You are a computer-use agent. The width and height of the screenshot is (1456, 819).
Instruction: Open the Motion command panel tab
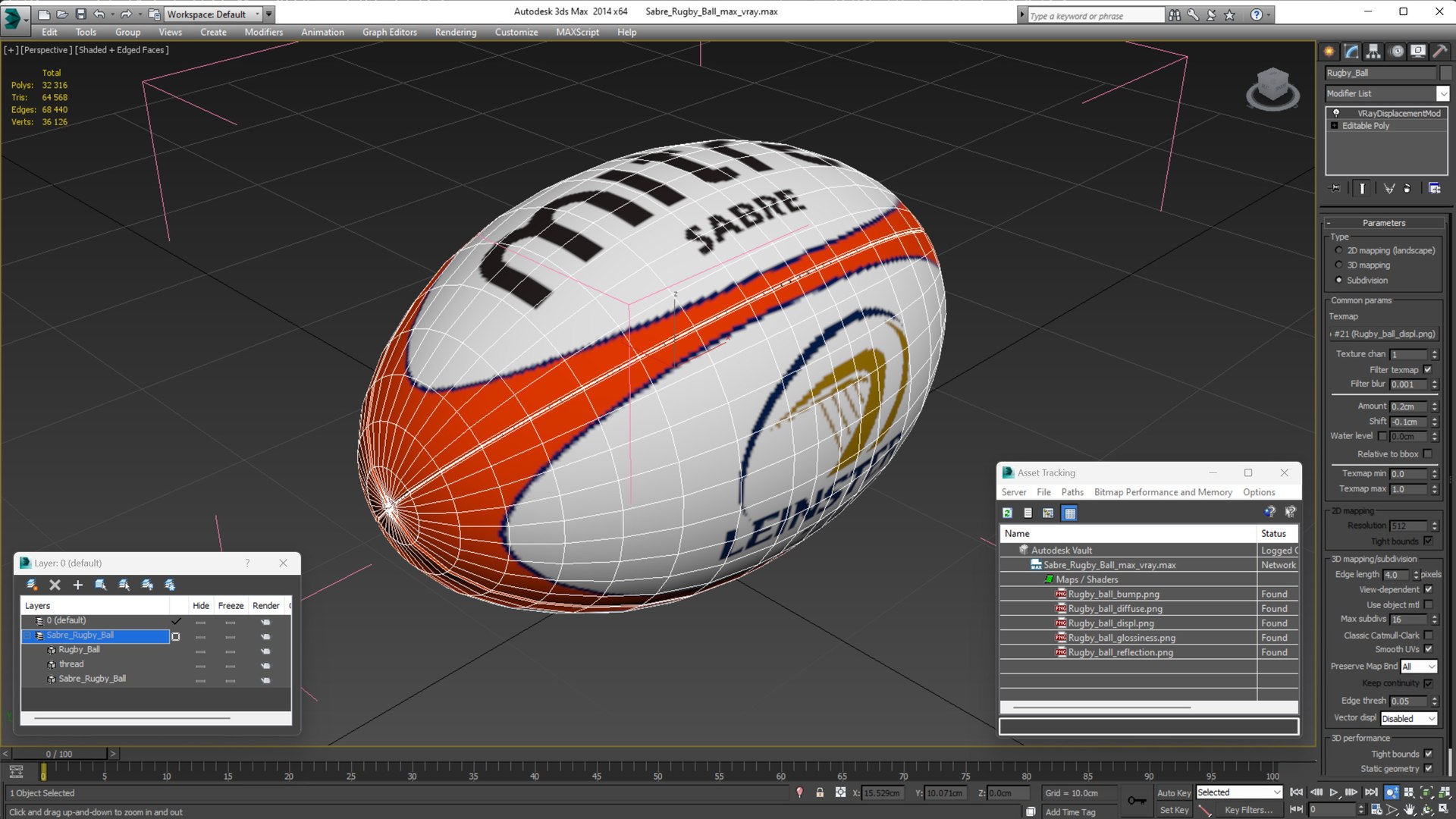(1397, 52)
